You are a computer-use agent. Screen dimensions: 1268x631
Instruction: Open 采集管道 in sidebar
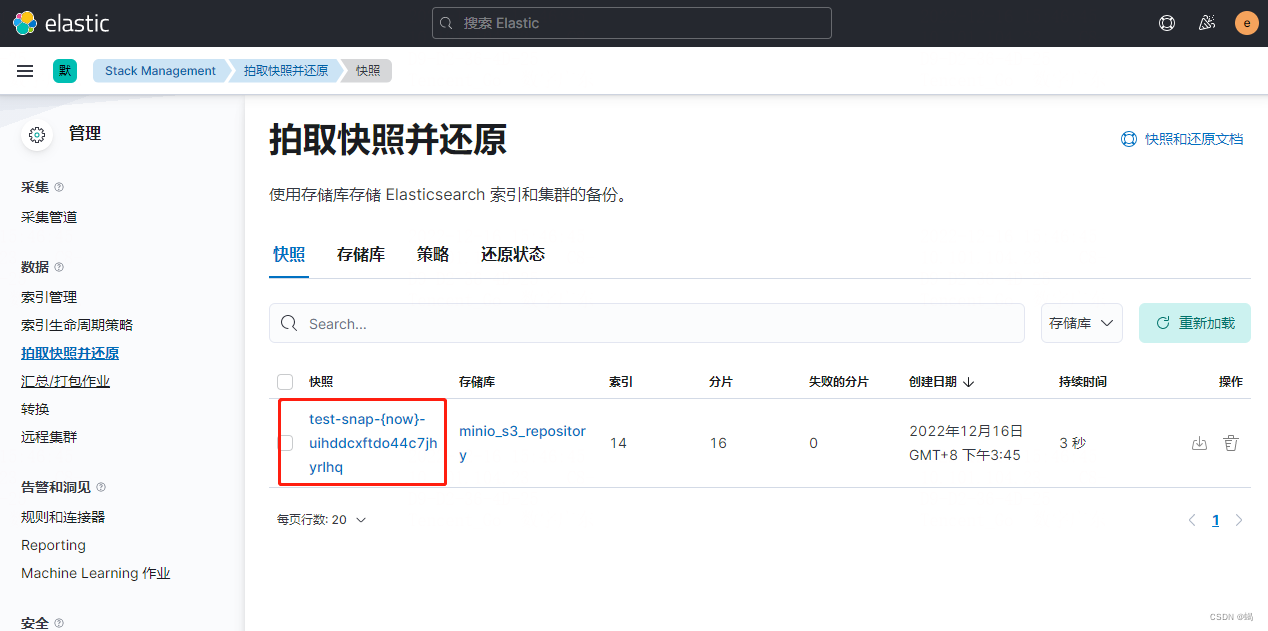(x=49, y=217)
